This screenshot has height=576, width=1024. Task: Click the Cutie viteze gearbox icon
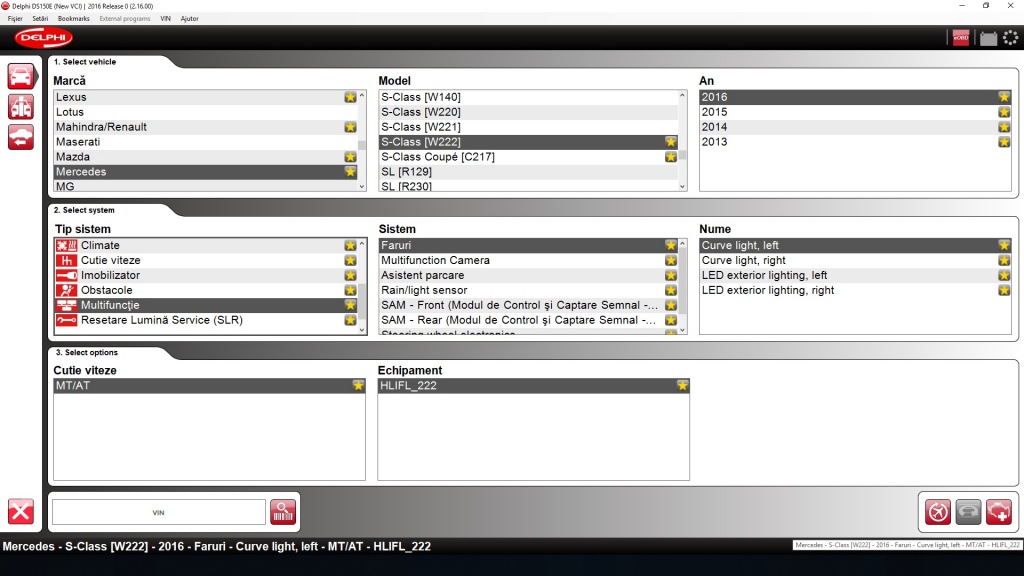66,261
